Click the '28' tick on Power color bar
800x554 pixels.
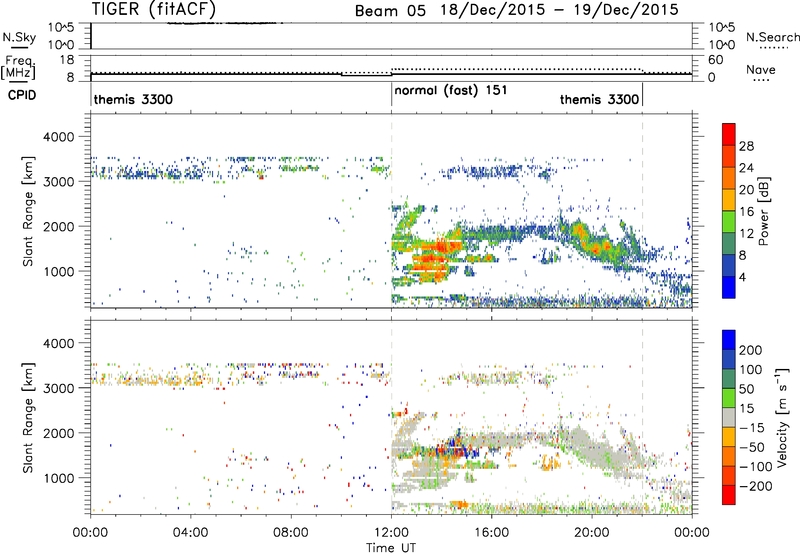pos(746,146)
